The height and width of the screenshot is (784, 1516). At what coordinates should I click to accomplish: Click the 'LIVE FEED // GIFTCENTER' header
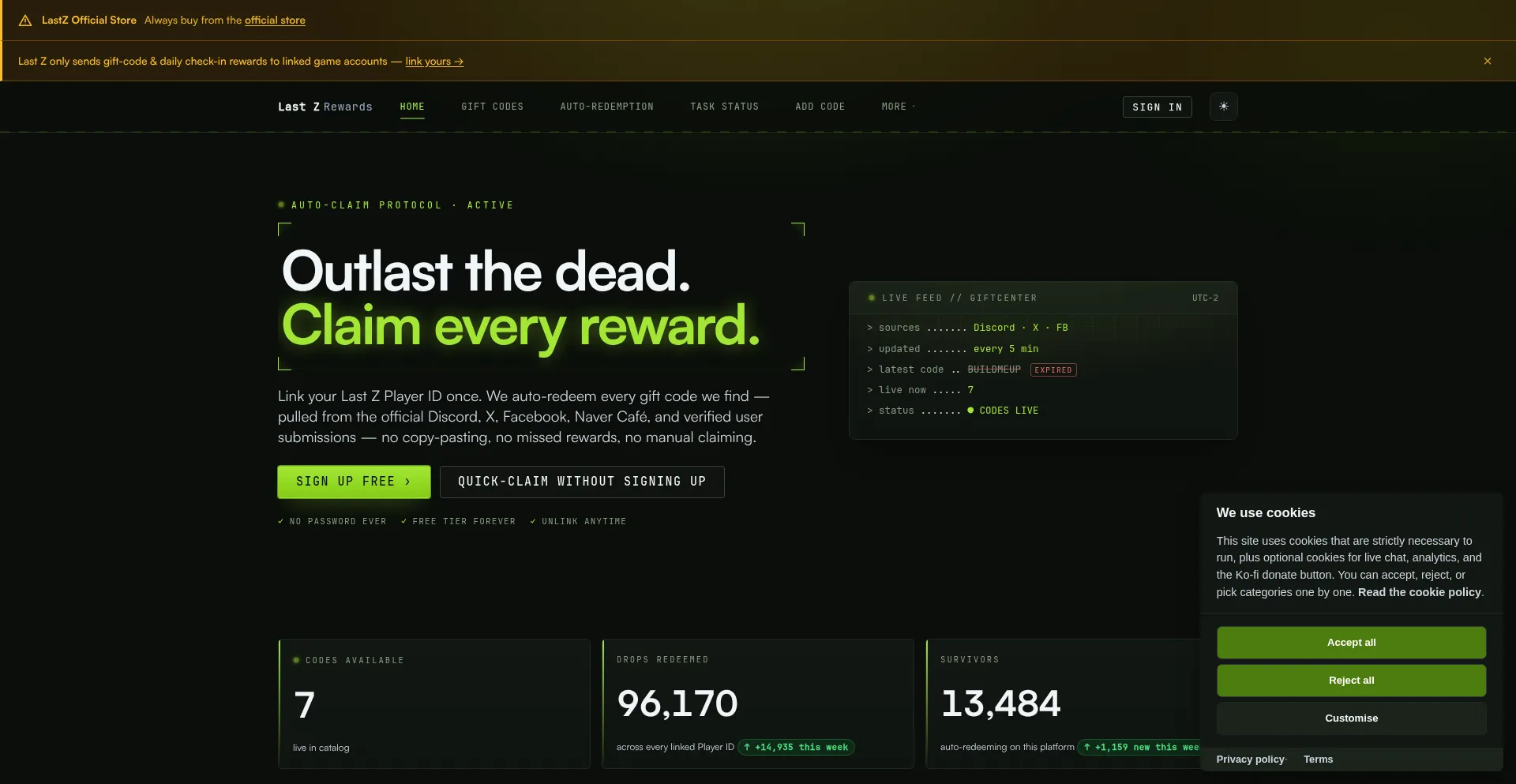click(959, 298)
